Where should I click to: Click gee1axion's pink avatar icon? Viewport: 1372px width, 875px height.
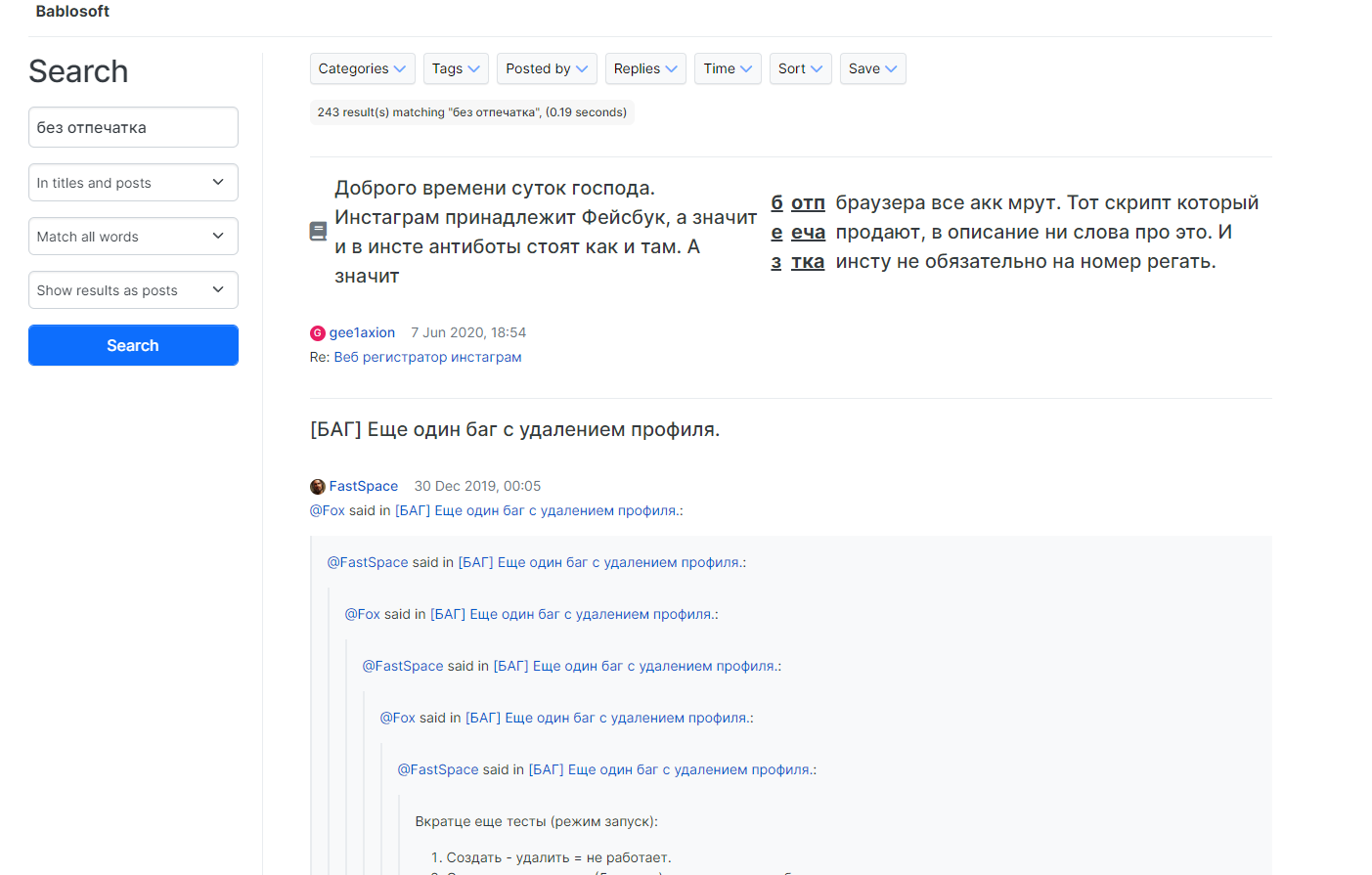(317, 333)
